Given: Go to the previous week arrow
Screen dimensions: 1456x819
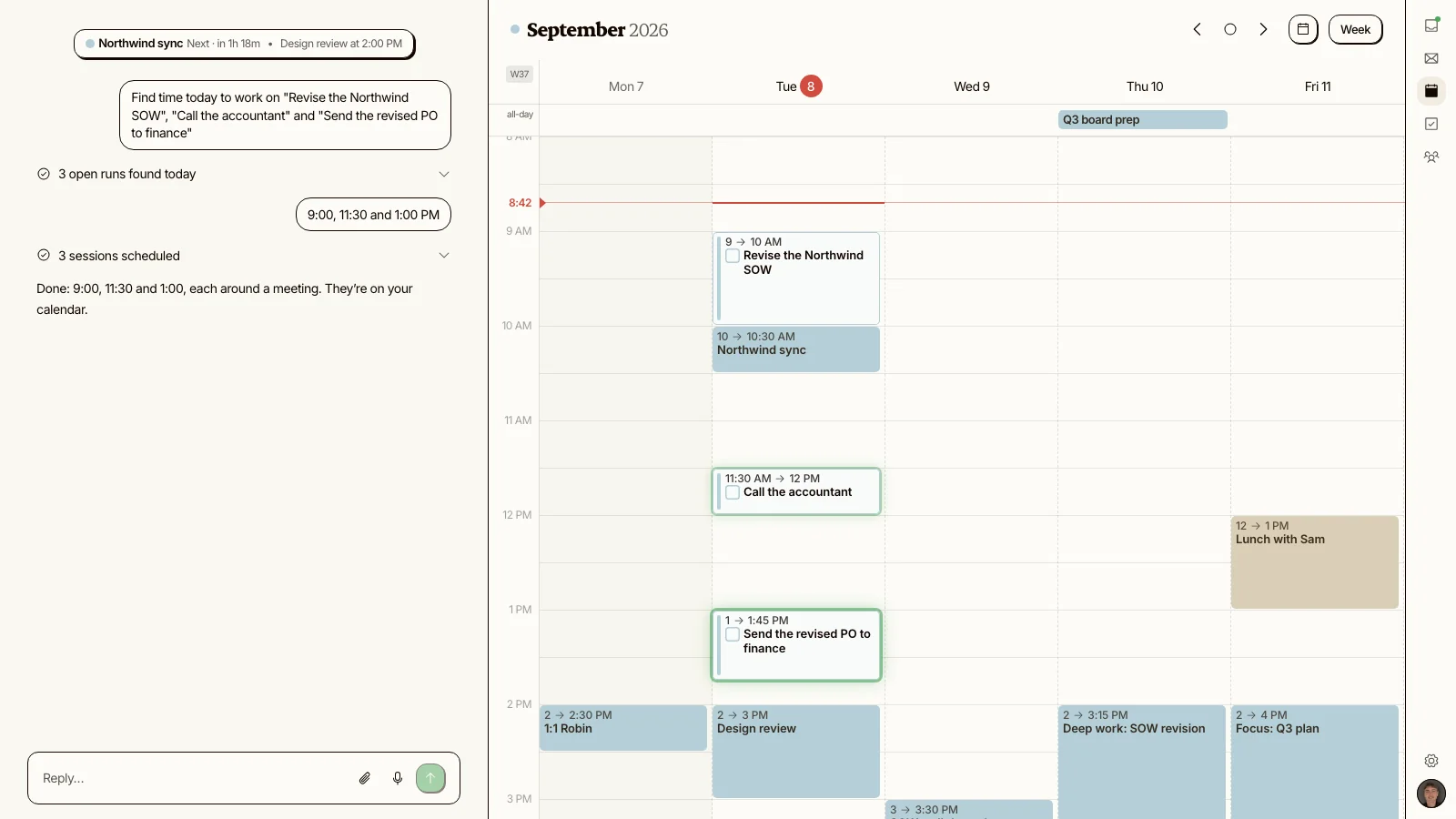Looking at the screenshot, I should point(1198,29).
